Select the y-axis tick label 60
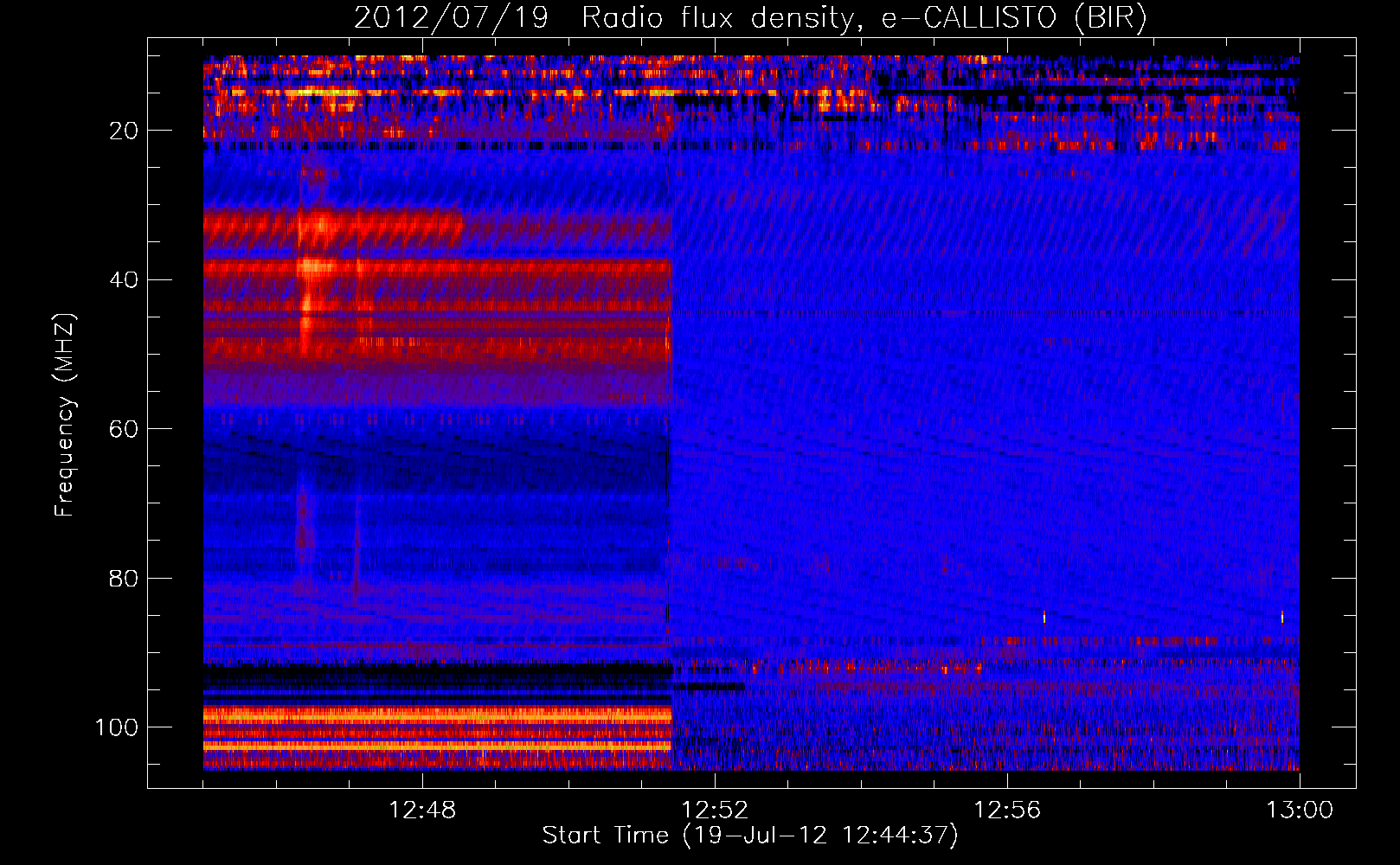 (x=125, y=429)
